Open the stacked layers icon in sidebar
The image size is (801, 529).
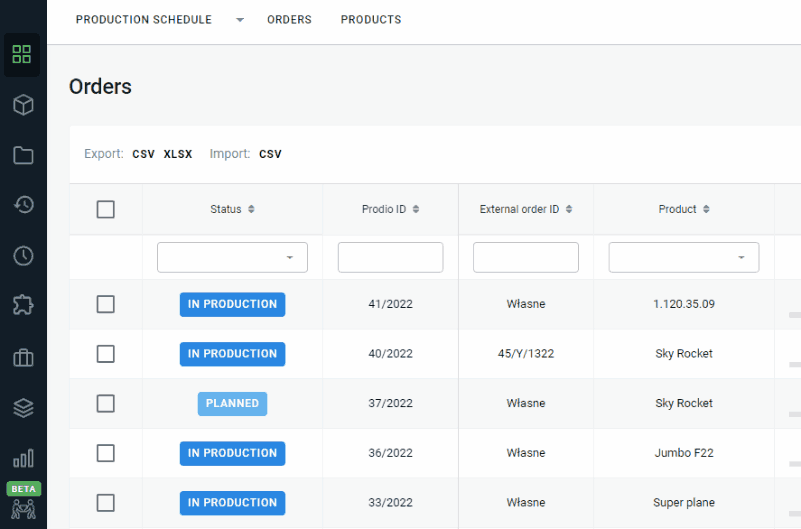[x=23, y=407]
